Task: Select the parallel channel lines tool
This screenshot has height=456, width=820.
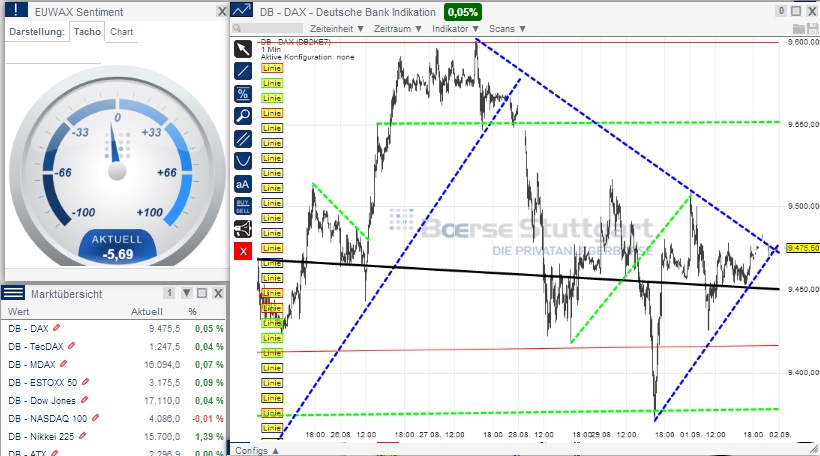Action: [x=243, y=139]
